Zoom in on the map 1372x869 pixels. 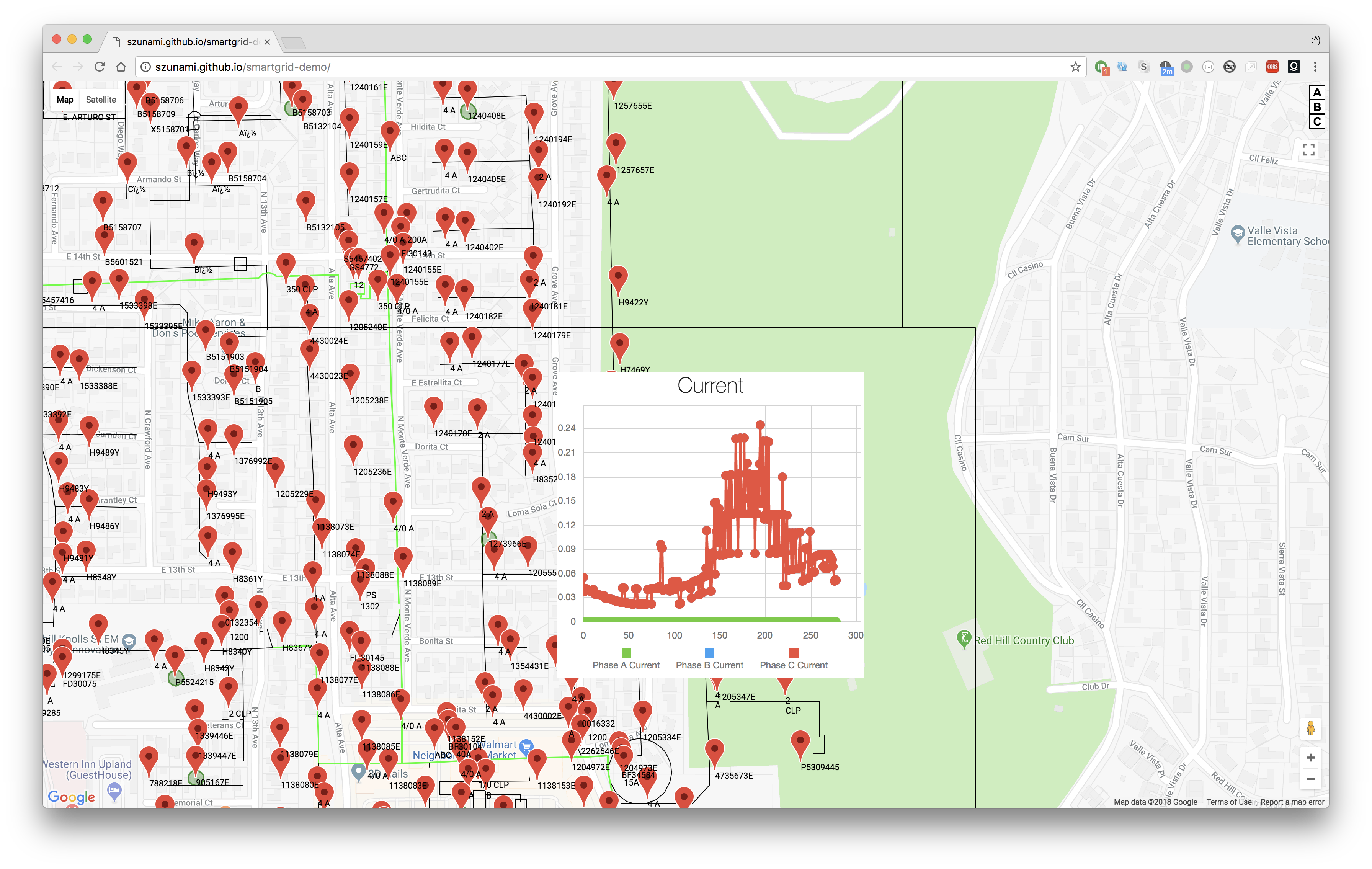point(1310,757)
